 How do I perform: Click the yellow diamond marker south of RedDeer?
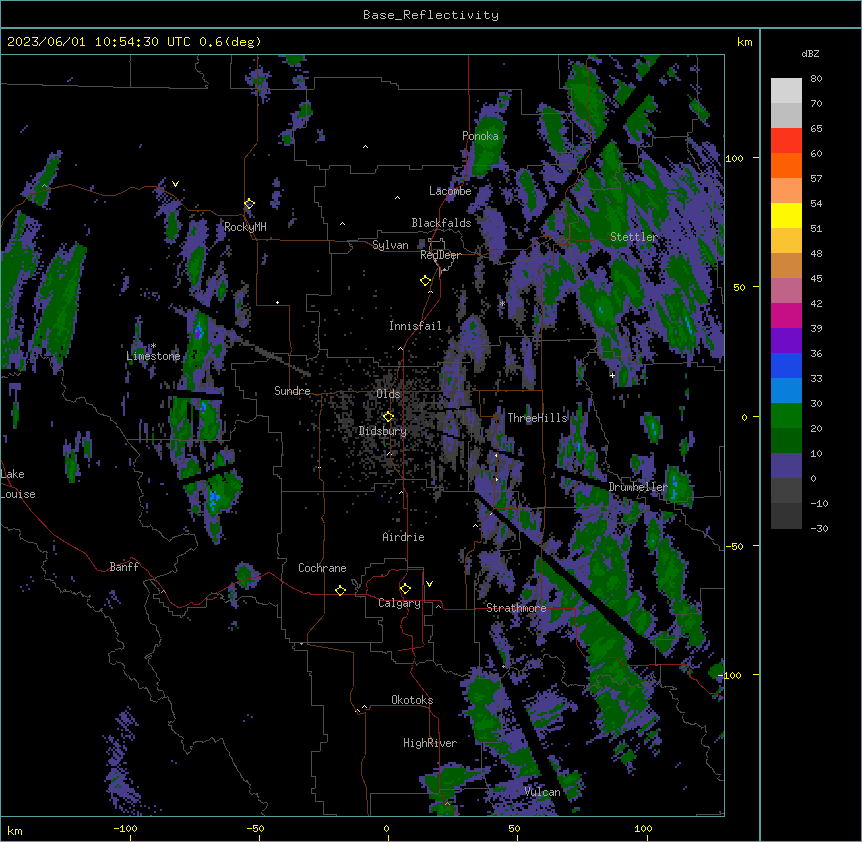click(426, 281)
